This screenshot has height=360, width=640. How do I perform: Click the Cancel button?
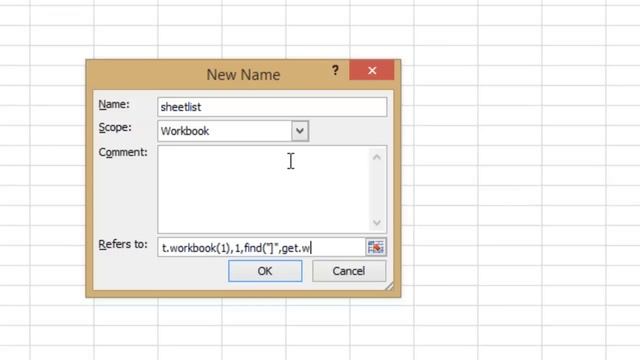(x=349, y=271)
